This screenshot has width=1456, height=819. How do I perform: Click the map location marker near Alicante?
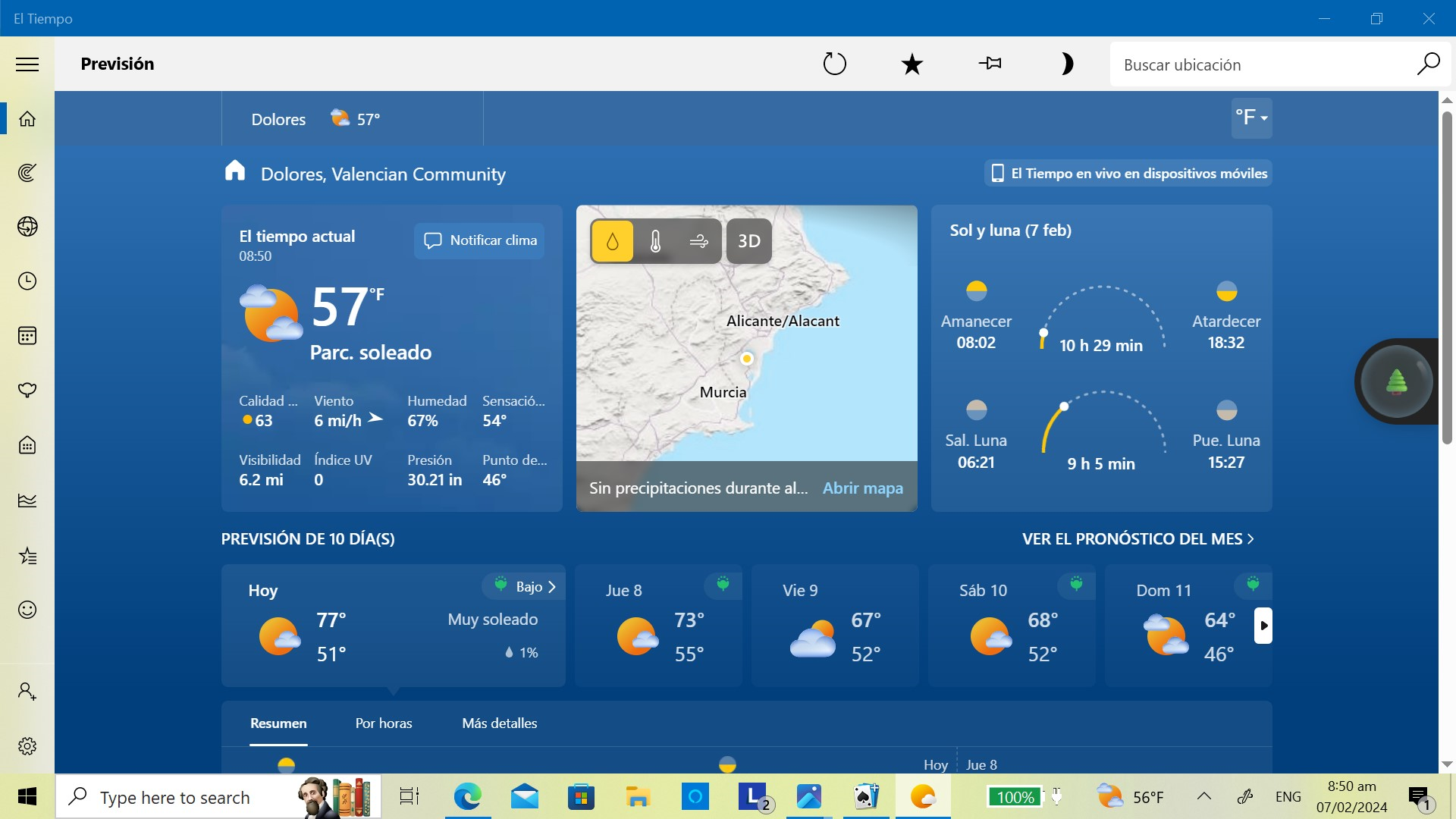pos(747,359)
